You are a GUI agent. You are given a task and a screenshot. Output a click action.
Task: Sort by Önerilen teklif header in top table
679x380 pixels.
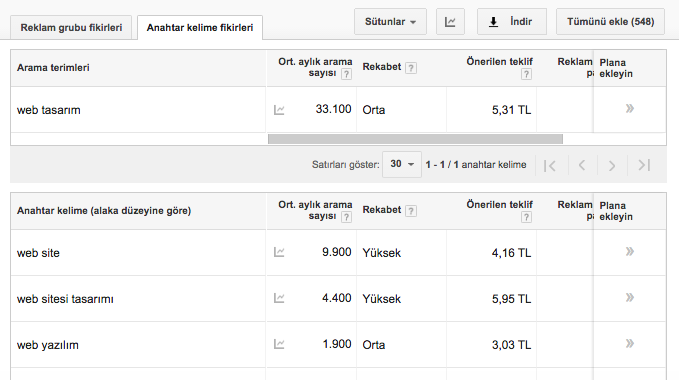click(499, 62)
